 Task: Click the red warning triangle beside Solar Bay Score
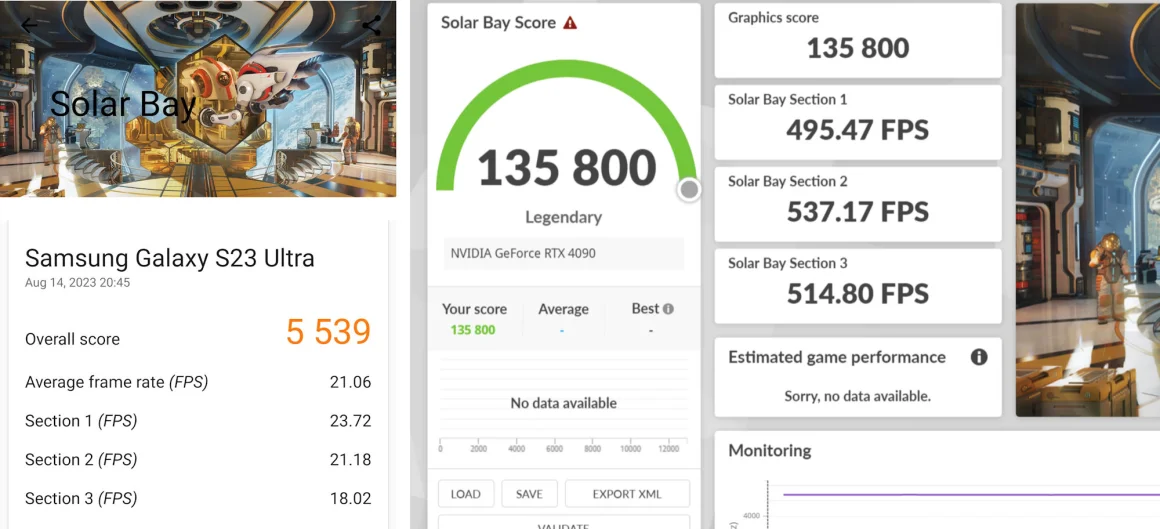(570, 23)
